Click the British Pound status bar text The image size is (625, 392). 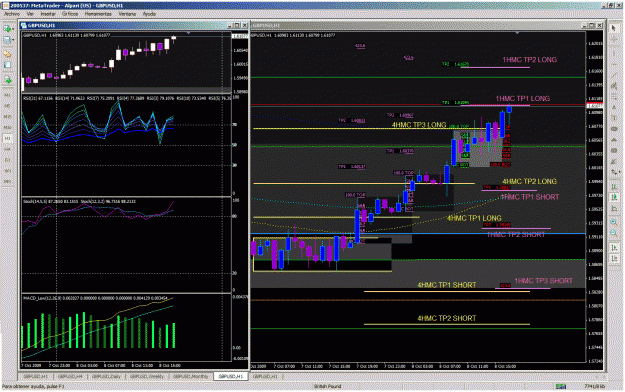328,386
